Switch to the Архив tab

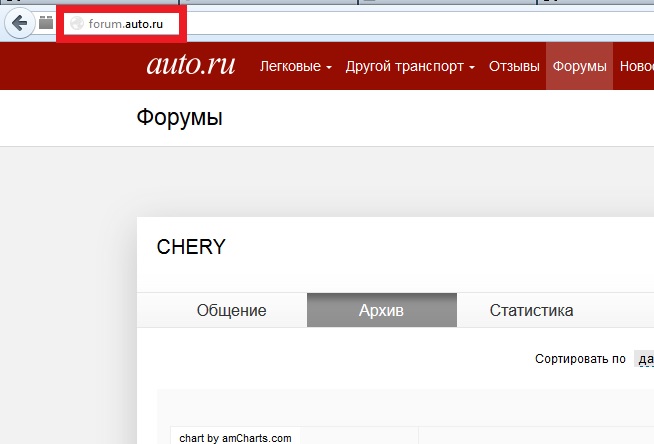pyautogui.click(x=382, y=310)
